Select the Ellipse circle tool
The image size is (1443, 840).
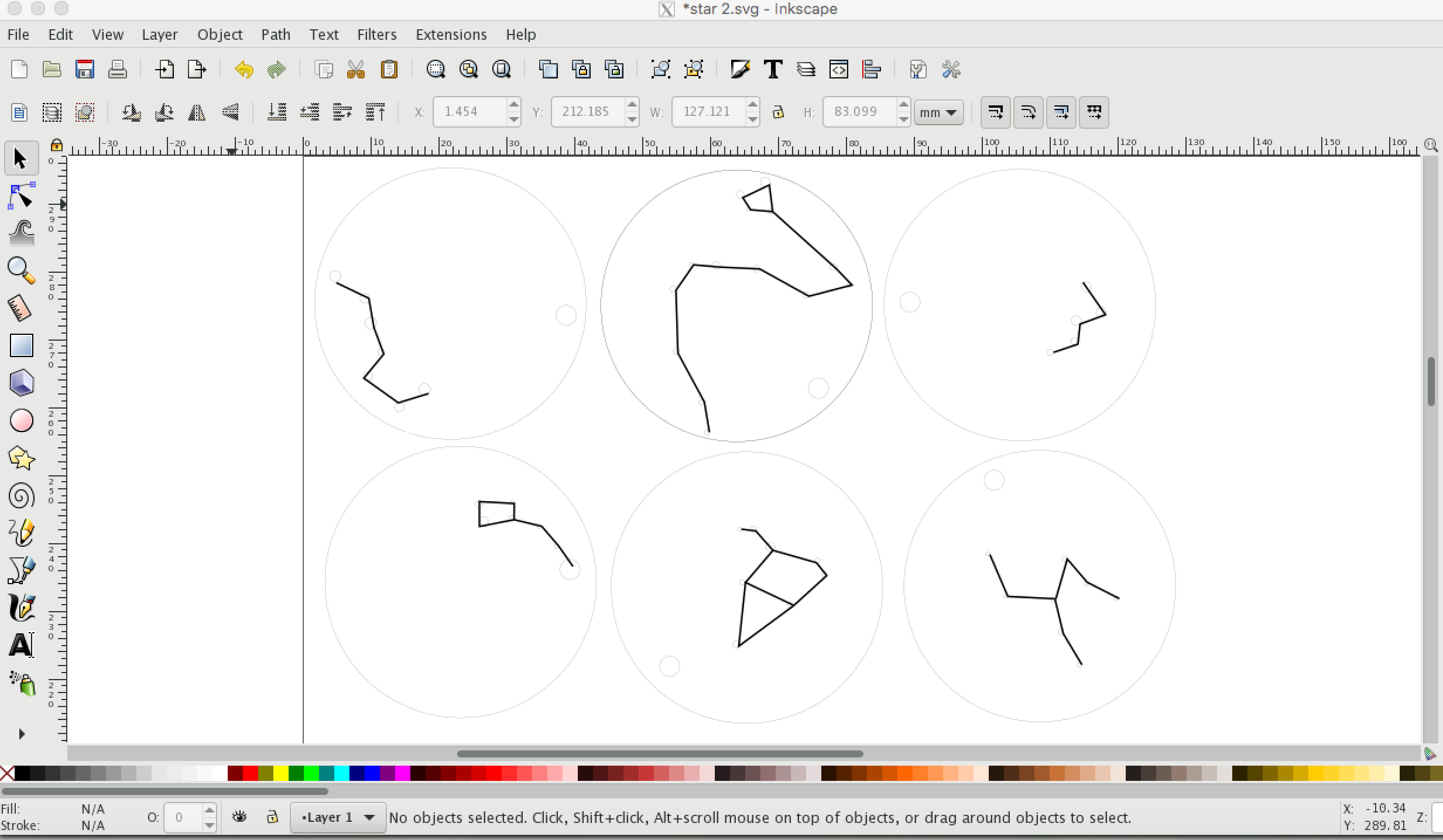[21, 420]
